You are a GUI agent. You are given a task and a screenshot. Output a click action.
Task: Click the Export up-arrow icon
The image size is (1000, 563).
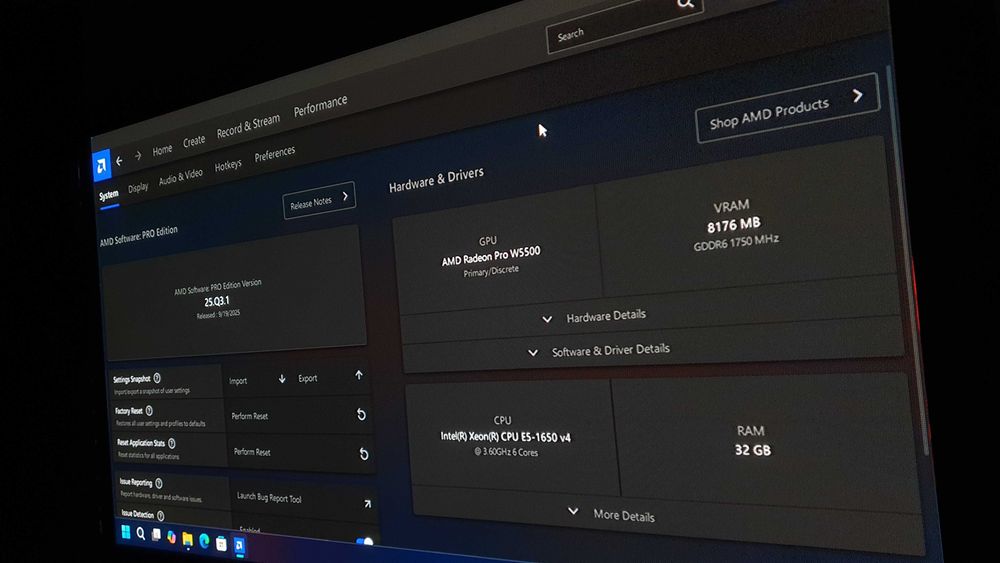click(359, 376)
